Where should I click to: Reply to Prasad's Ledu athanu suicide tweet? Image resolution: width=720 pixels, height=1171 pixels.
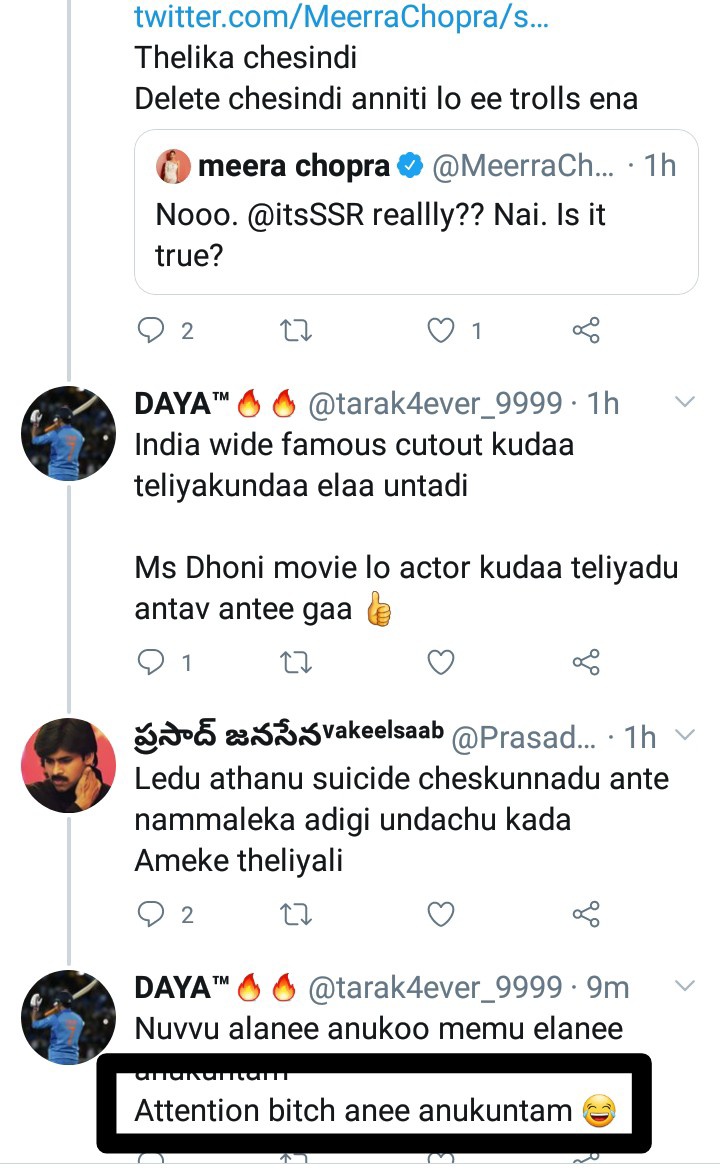coord(151,913)
